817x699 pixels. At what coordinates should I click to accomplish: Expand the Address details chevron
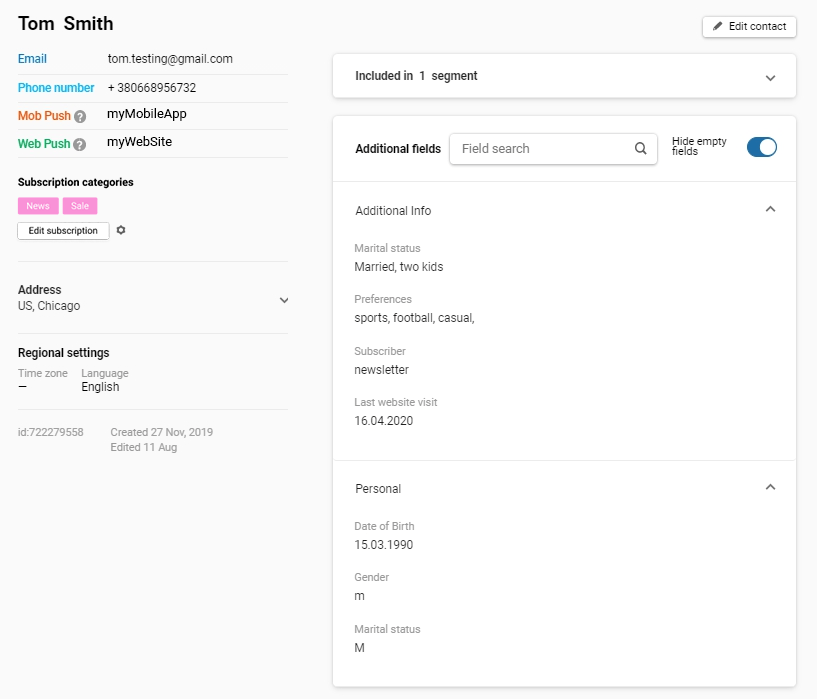point(284,300)
